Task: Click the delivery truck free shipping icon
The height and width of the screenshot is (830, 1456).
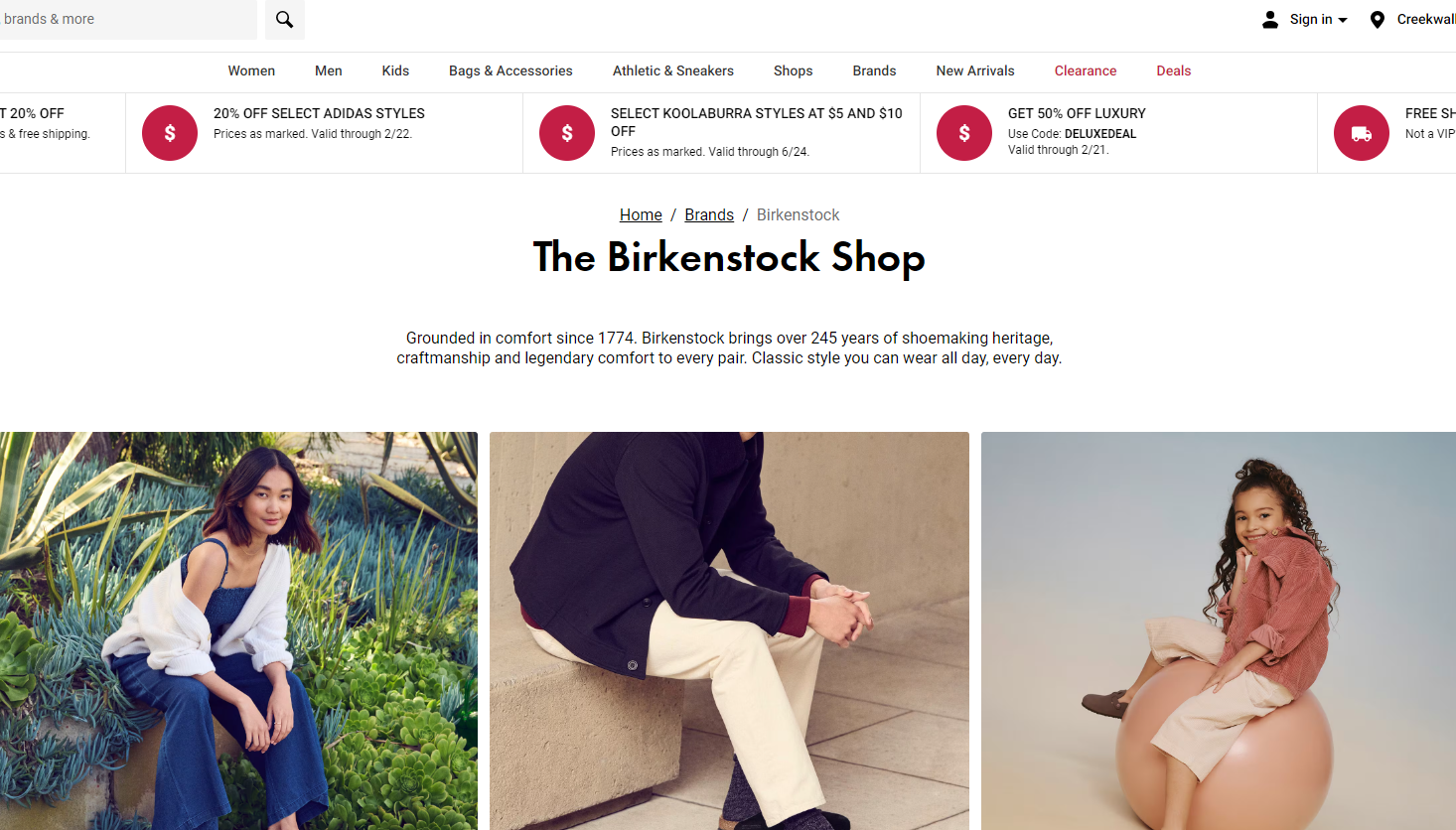Action: (x=1362, y=133)
